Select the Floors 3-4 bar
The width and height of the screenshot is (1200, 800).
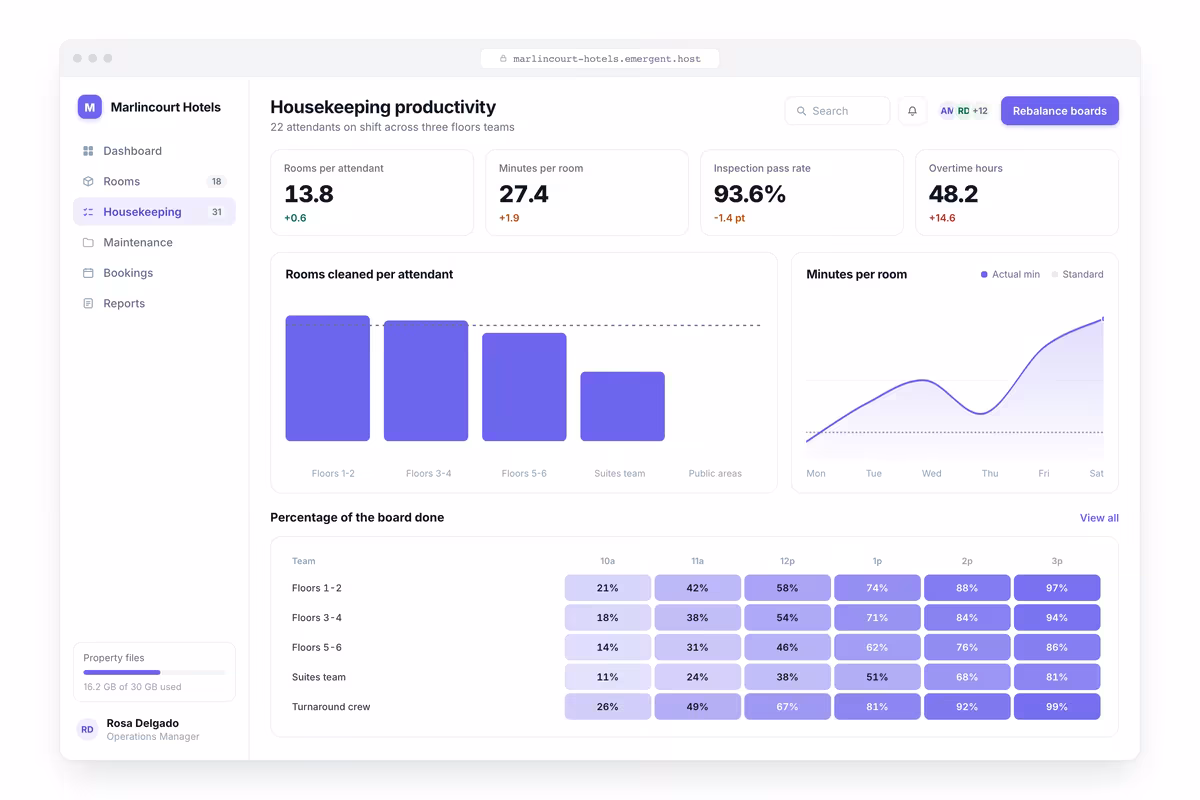click(x=426, y=381)
